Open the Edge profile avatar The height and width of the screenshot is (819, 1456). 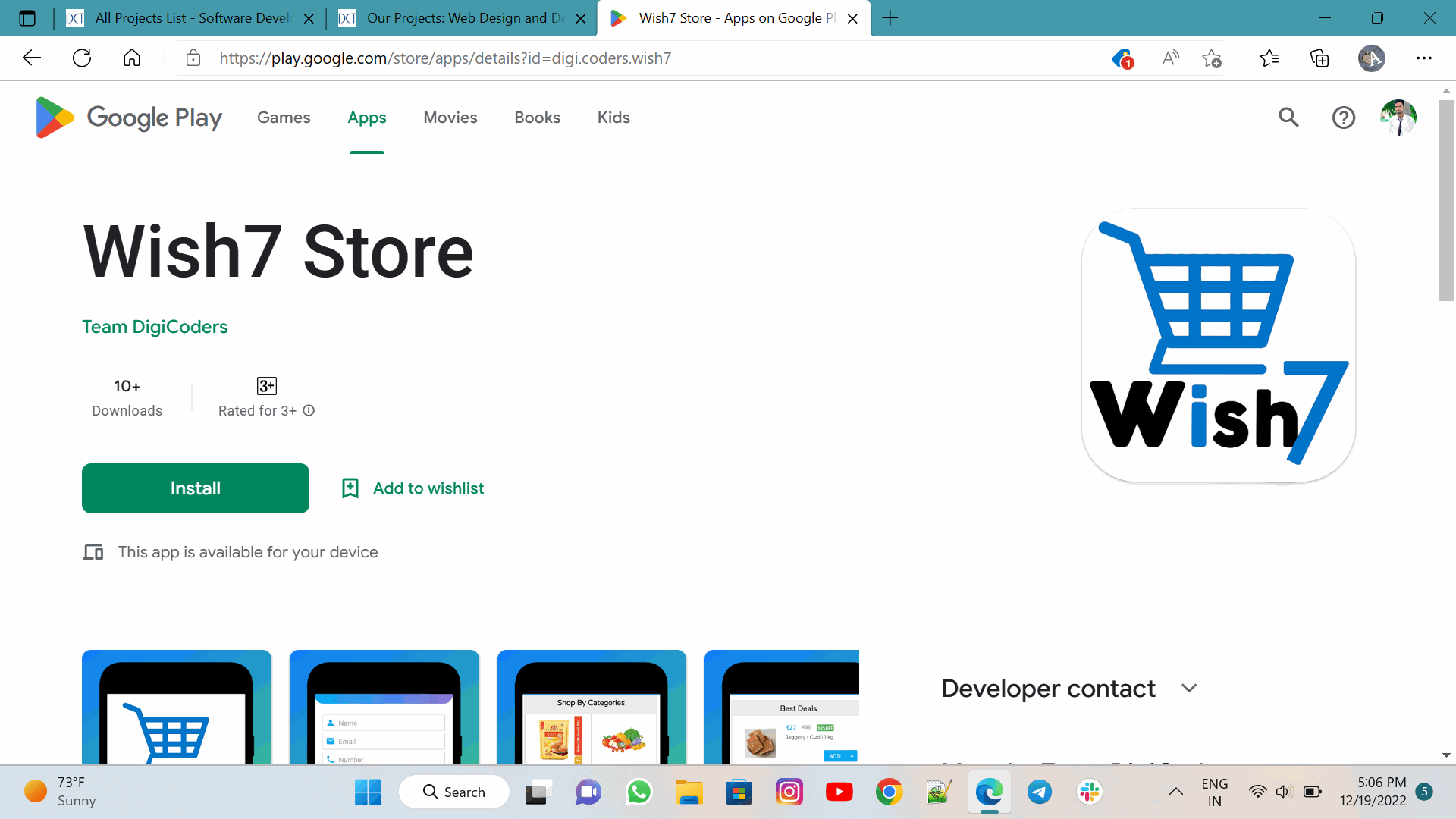[x=1372, y=58]
